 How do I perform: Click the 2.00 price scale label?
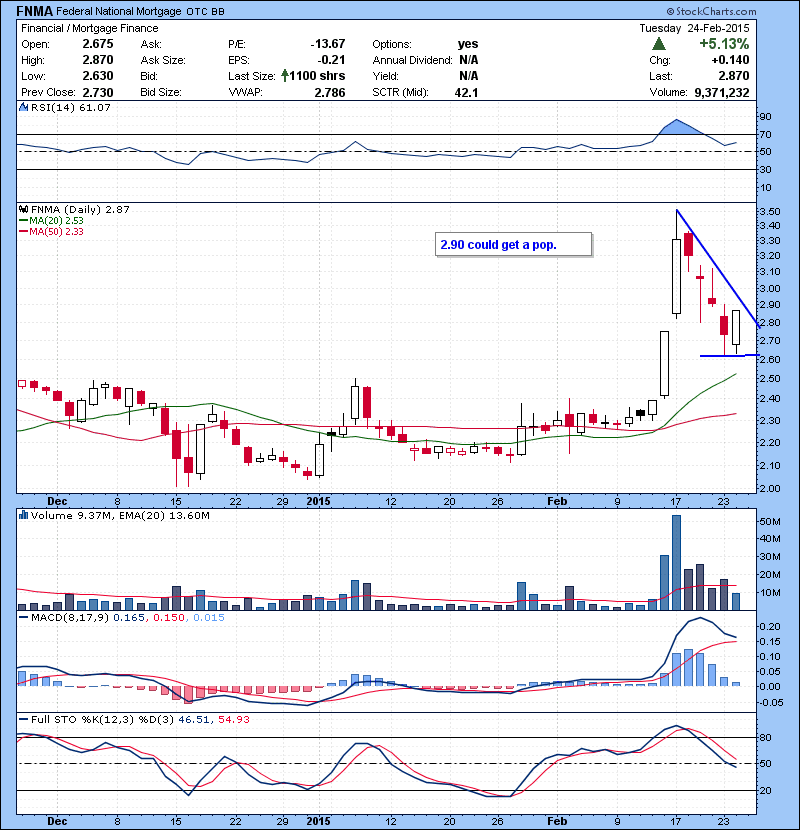coord(769,488)
